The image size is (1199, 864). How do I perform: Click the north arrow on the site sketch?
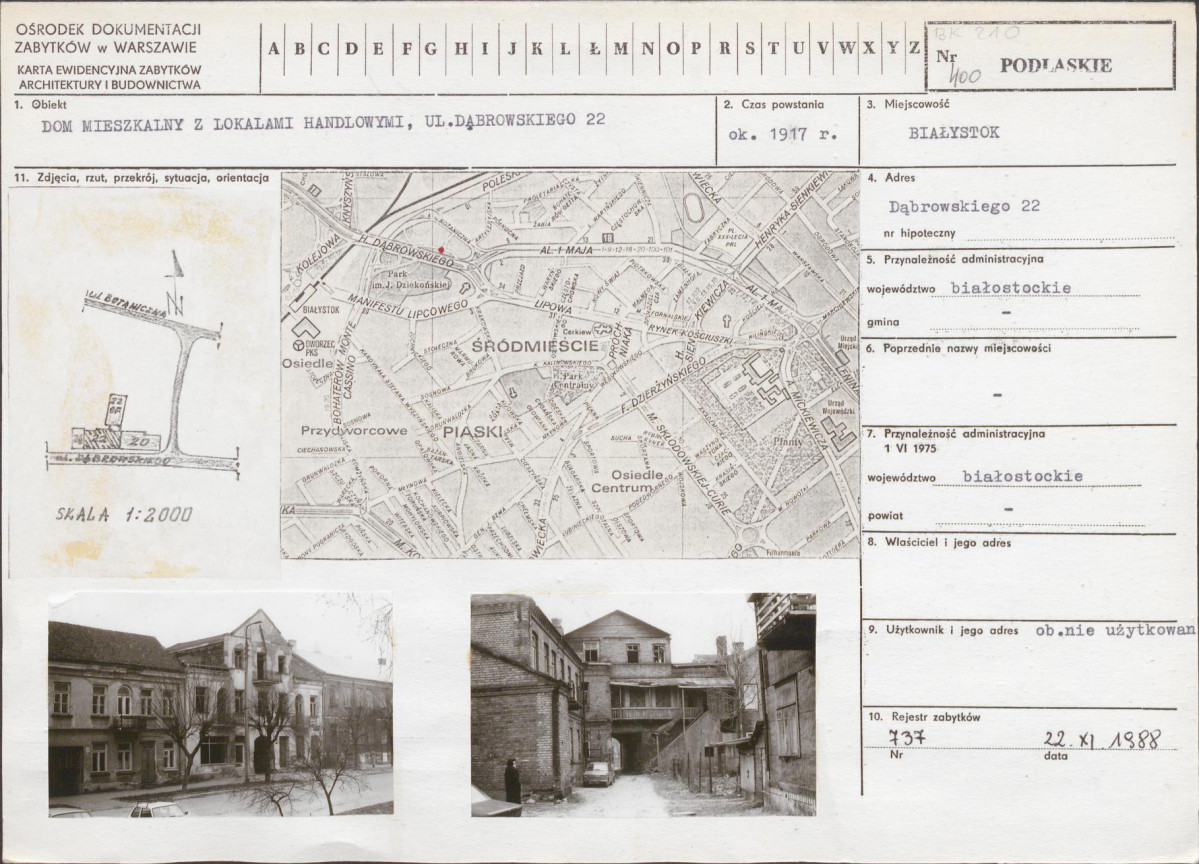point(176,285)
